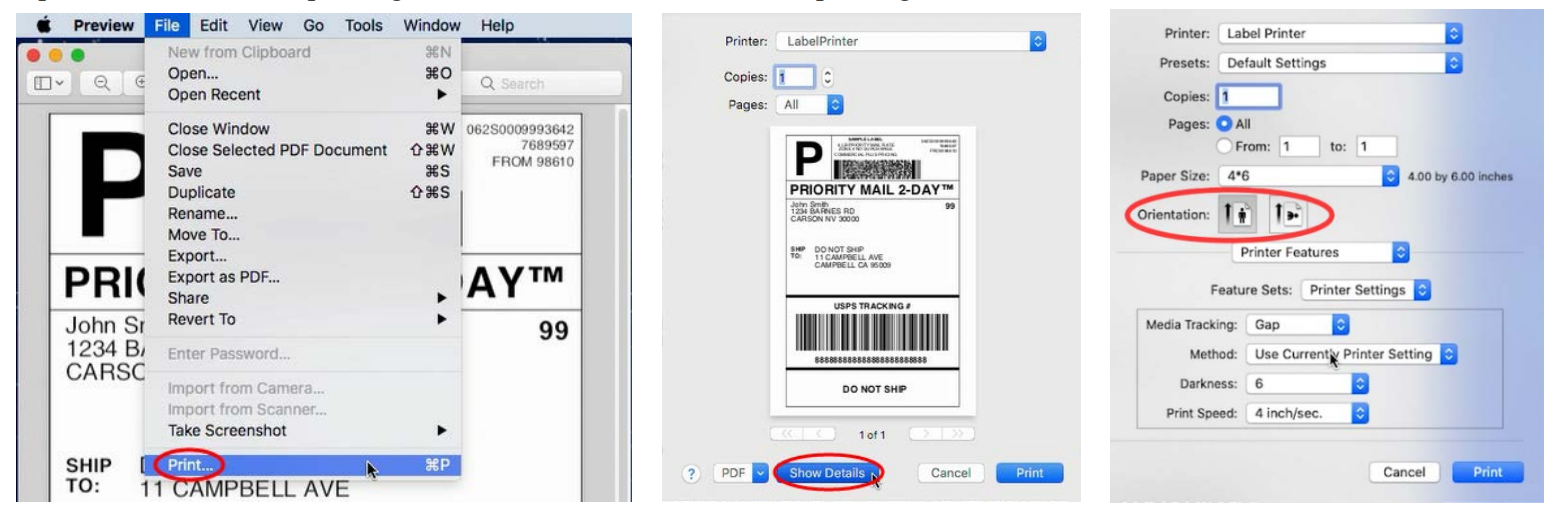Open the Media Tracking Gap dropdown
This screenshot has height=507, width=1551.
1298,325
